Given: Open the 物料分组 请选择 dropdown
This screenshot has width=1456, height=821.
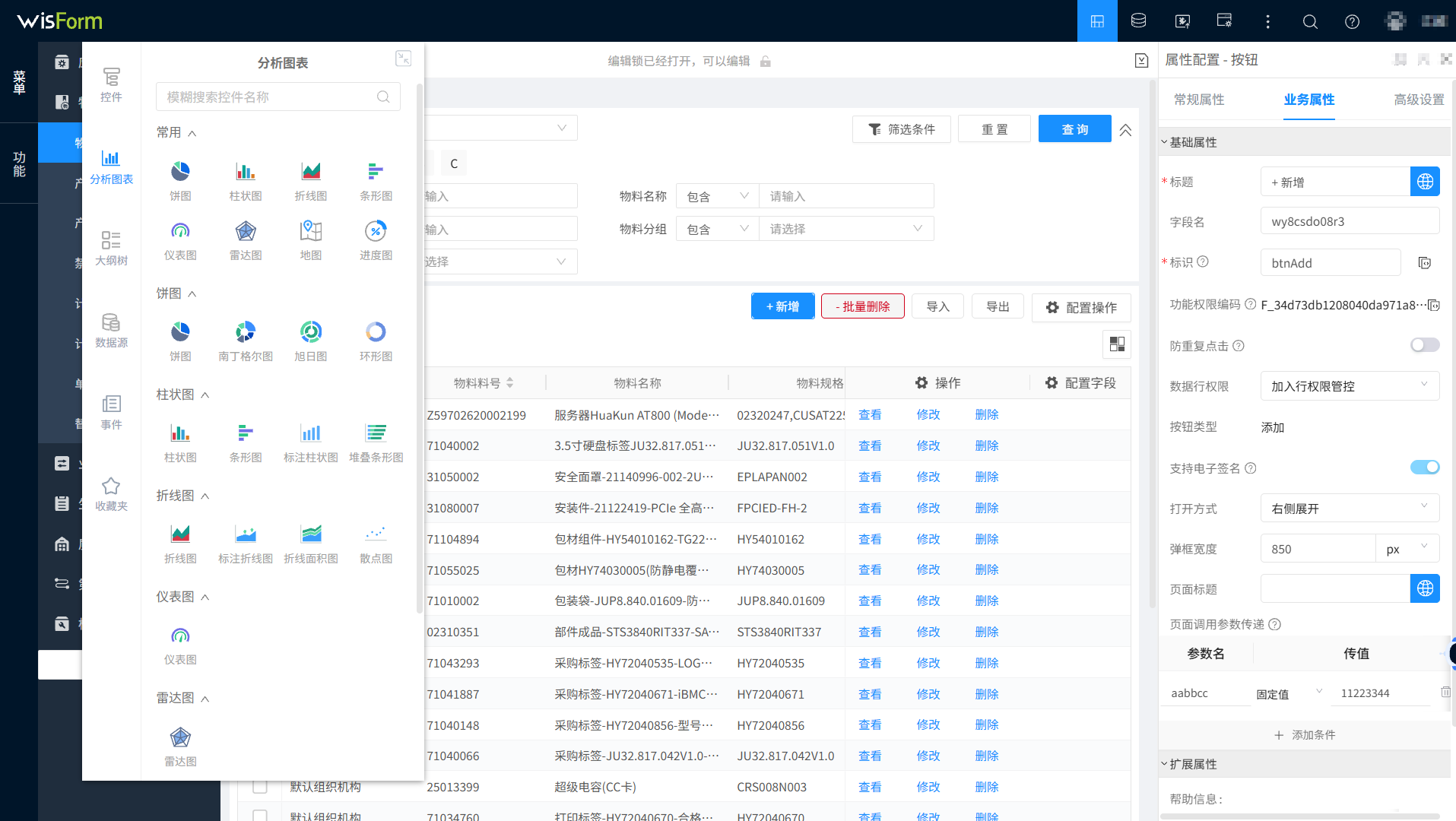Looking at the screenshot, I should 846,229.
